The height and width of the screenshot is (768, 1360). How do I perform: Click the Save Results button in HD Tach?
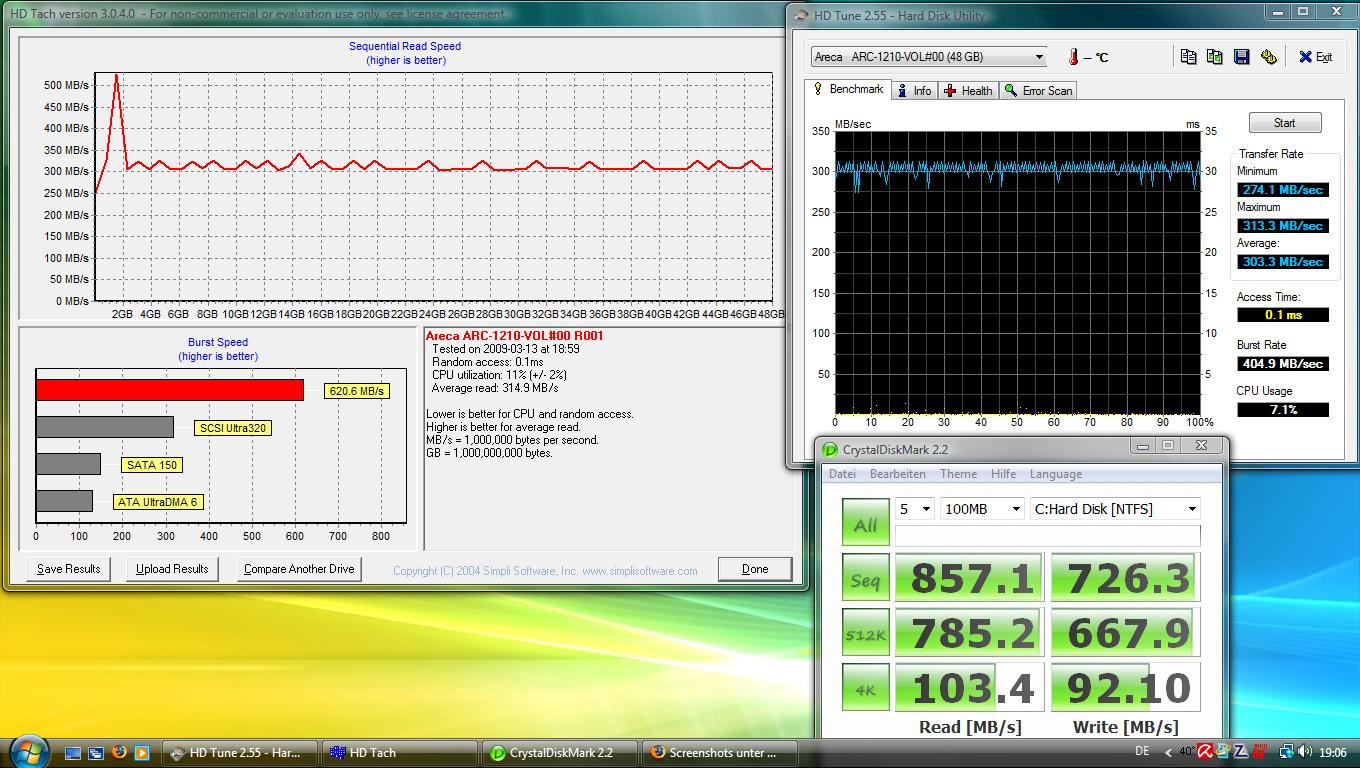coord(69,569)
